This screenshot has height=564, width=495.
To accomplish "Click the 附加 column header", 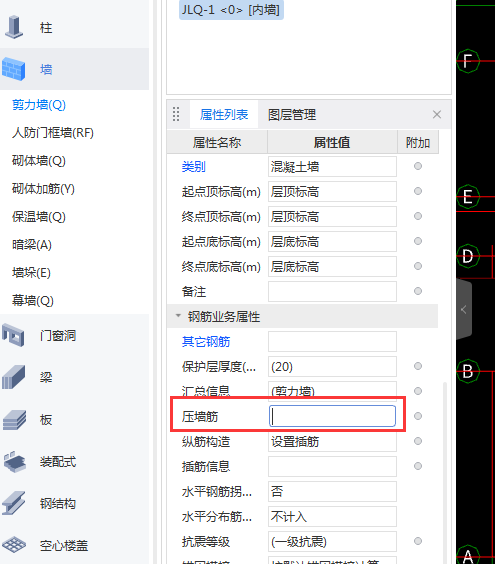I will pyautogui.click(x=418, y=142).
